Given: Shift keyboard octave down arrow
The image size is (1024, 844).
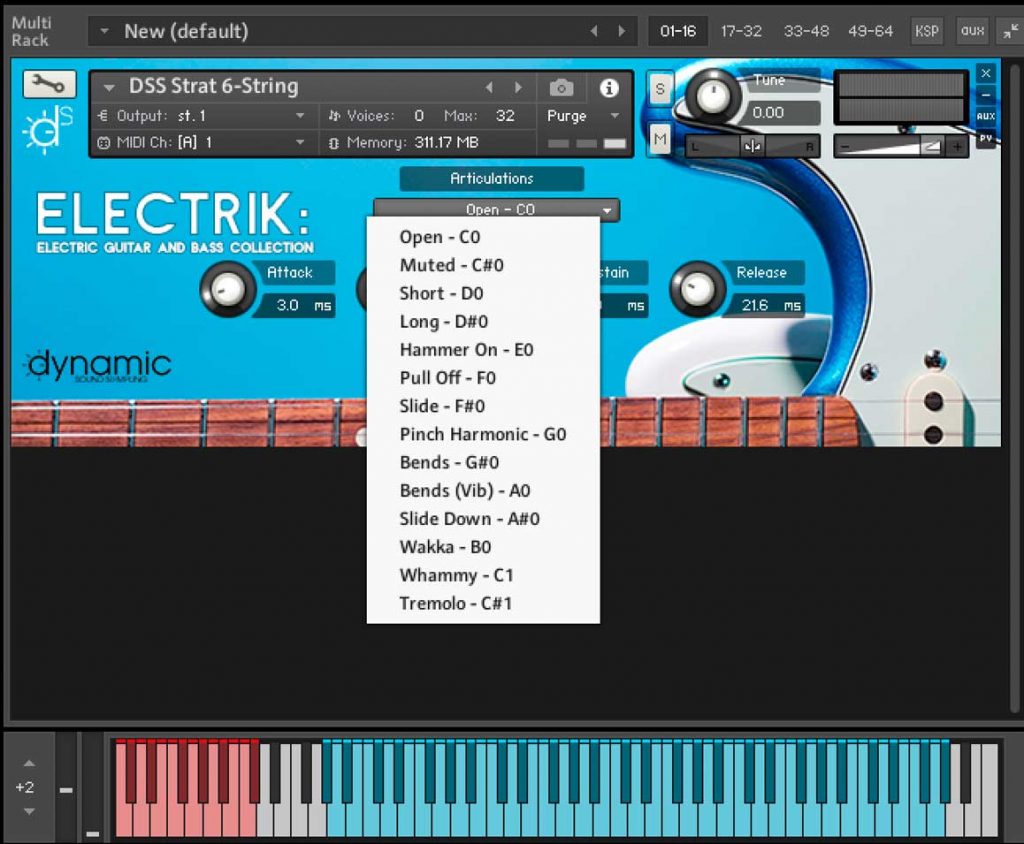Looking at the screenshot, I should click(29, 811).
